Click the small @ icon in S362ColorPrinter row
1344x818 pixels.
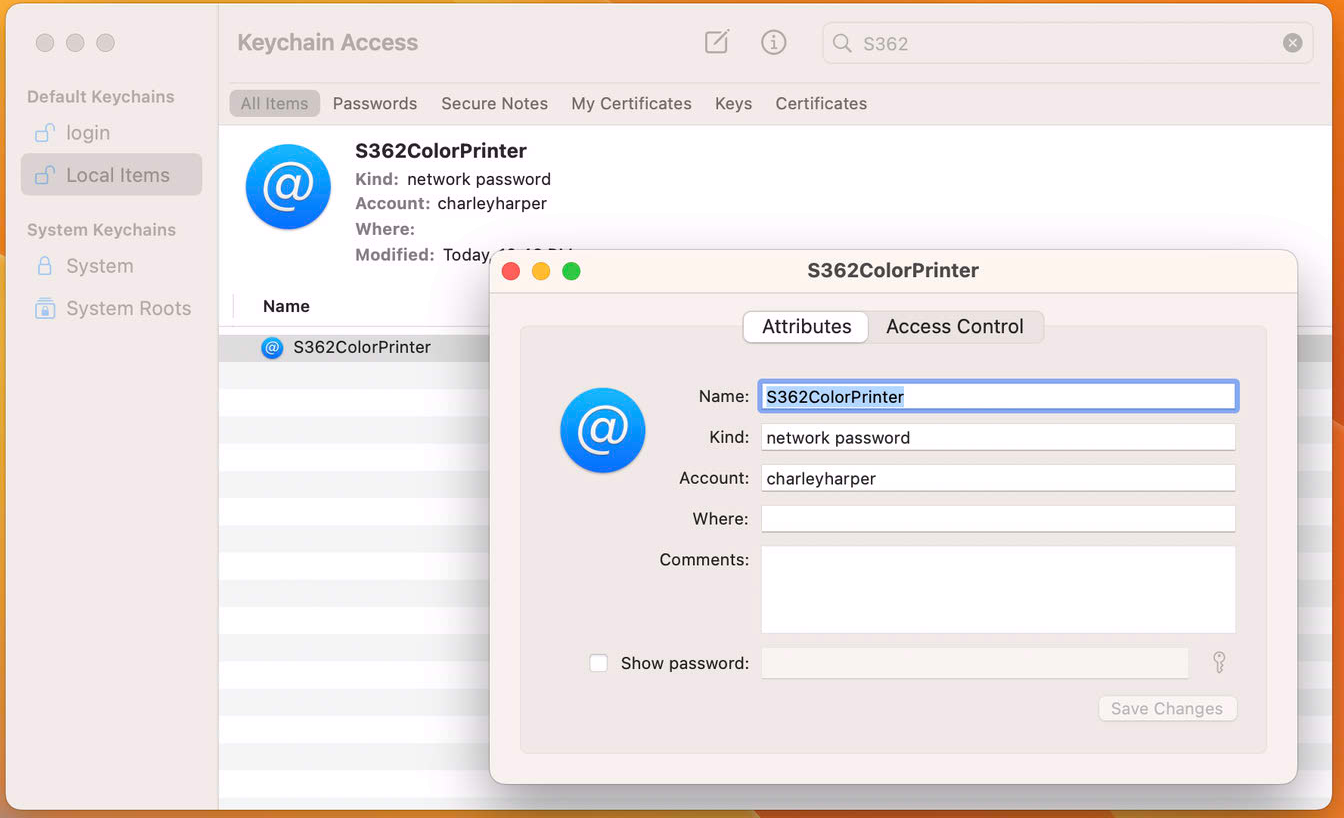[x=272, y=347]
